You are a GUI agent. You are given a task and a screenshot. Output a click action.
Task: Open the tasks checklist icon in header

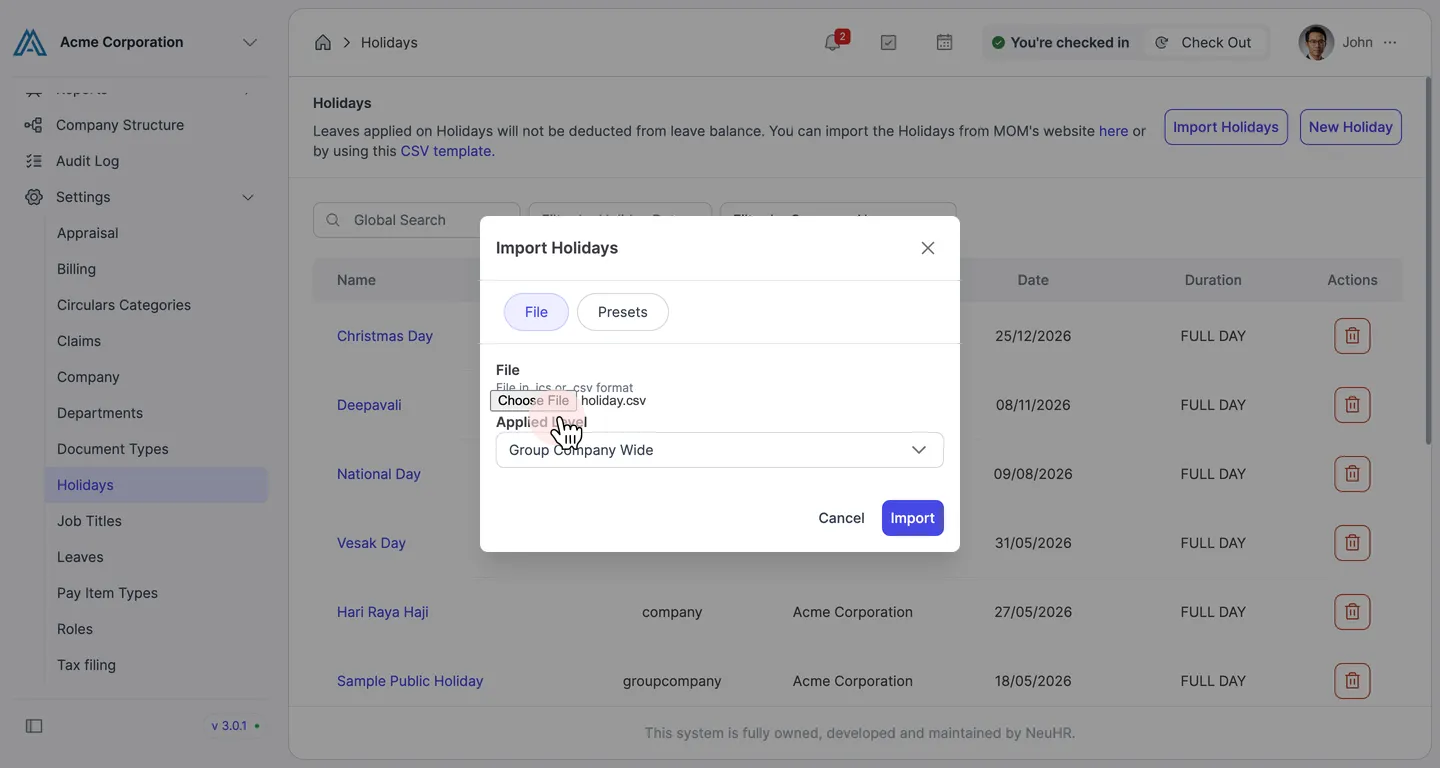coord(888,43)
